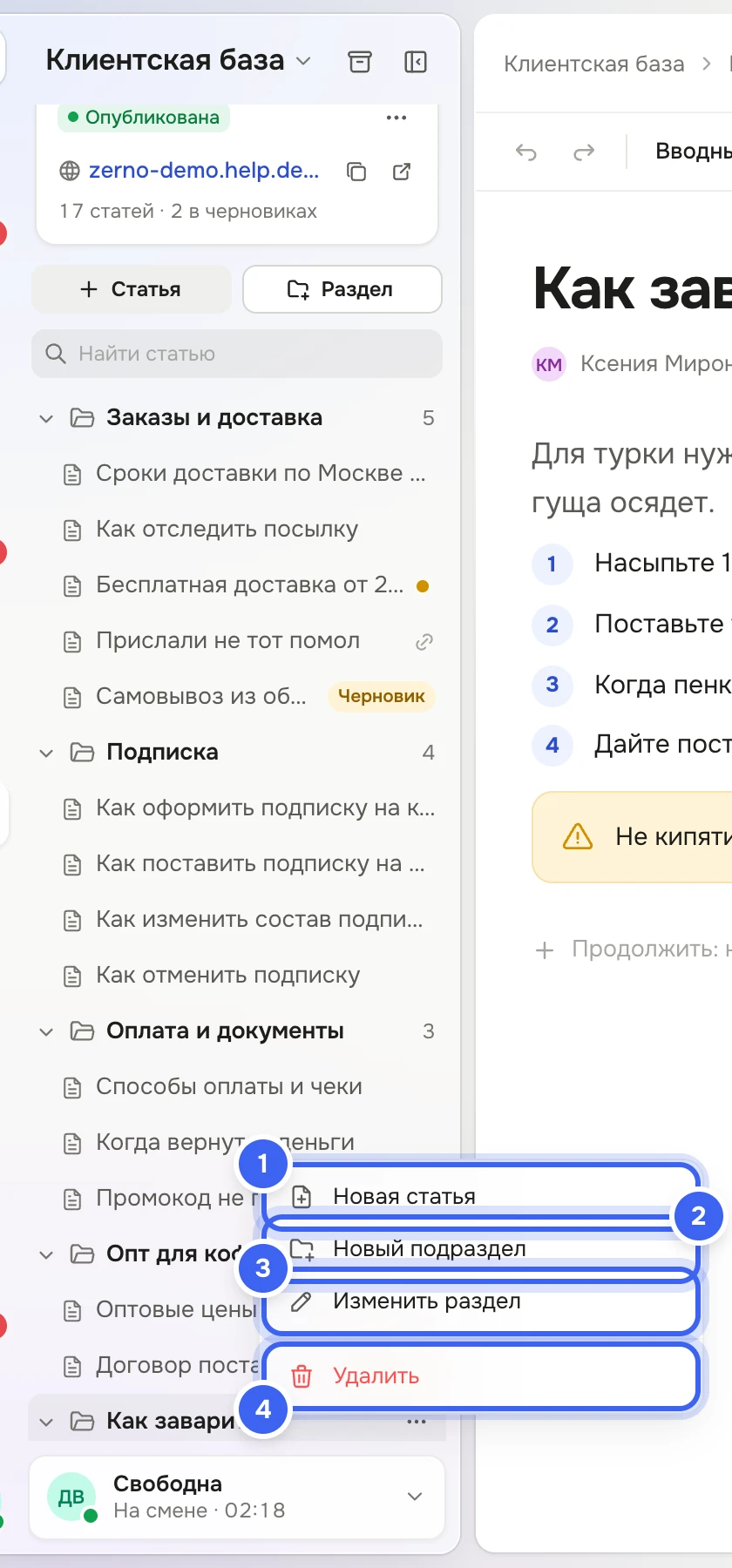This screenshot has height=1568, width=732.
Task: Click the orange dot on Бесплатная доставка article
Action: (x=423, y=586)
